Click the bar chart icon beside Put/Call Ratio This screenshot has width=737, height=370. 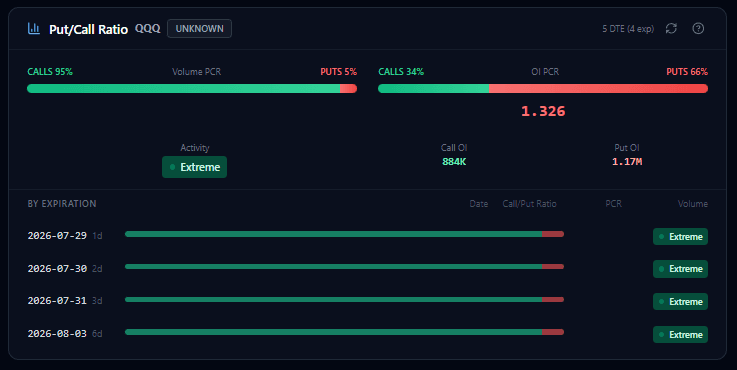(33, 29)
